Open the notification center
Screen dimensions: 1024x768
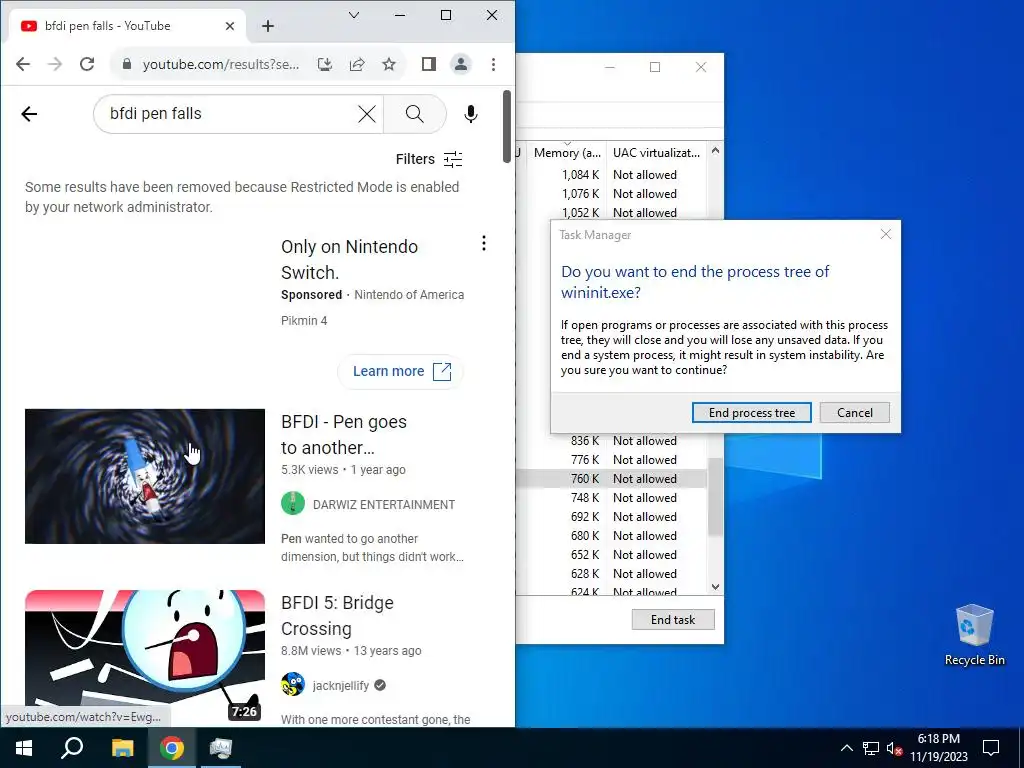[x=991, y=748]
